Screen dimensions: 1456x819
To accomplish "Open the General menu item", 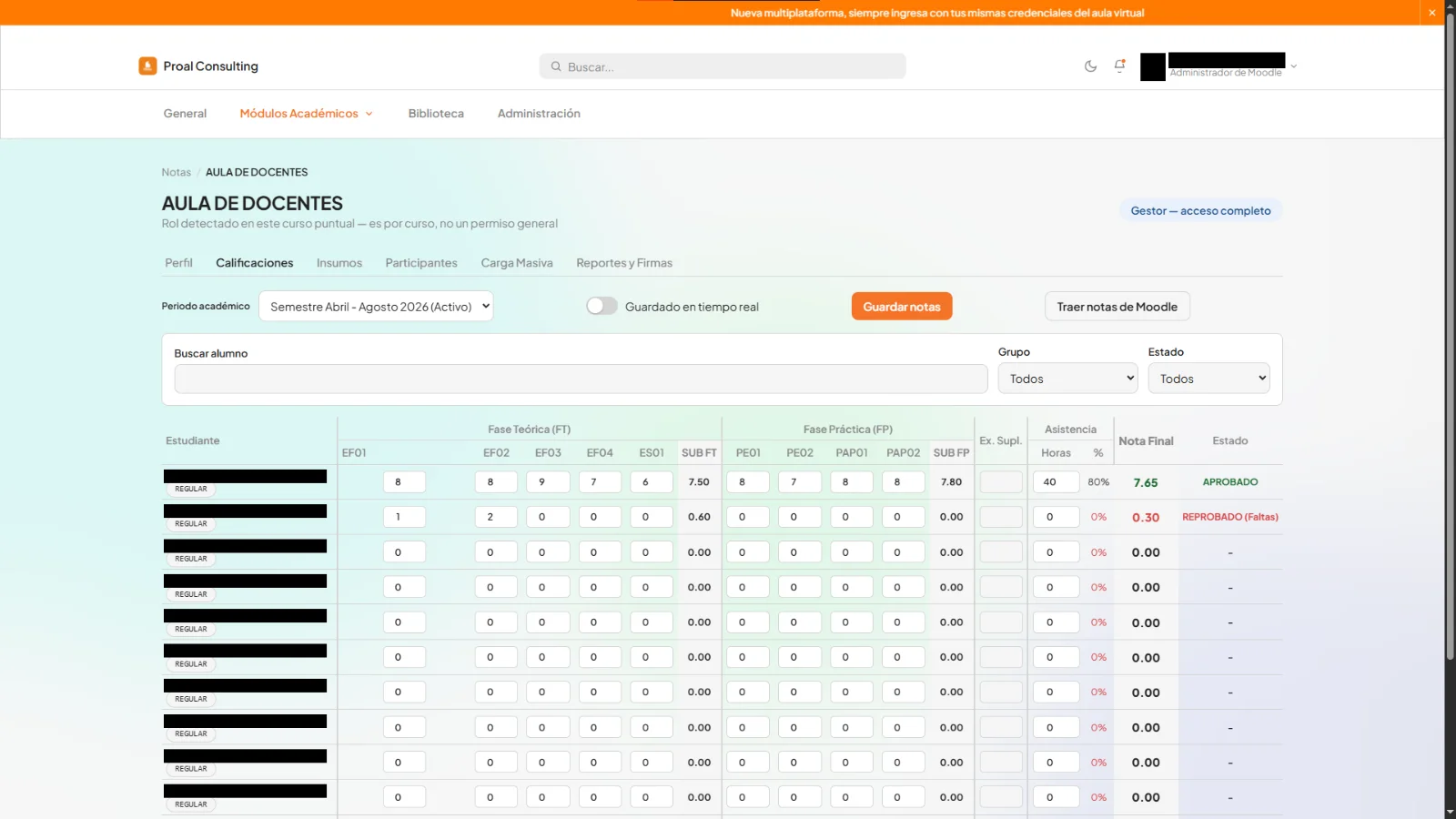I will pyautogui.click(x=185, y=114).
